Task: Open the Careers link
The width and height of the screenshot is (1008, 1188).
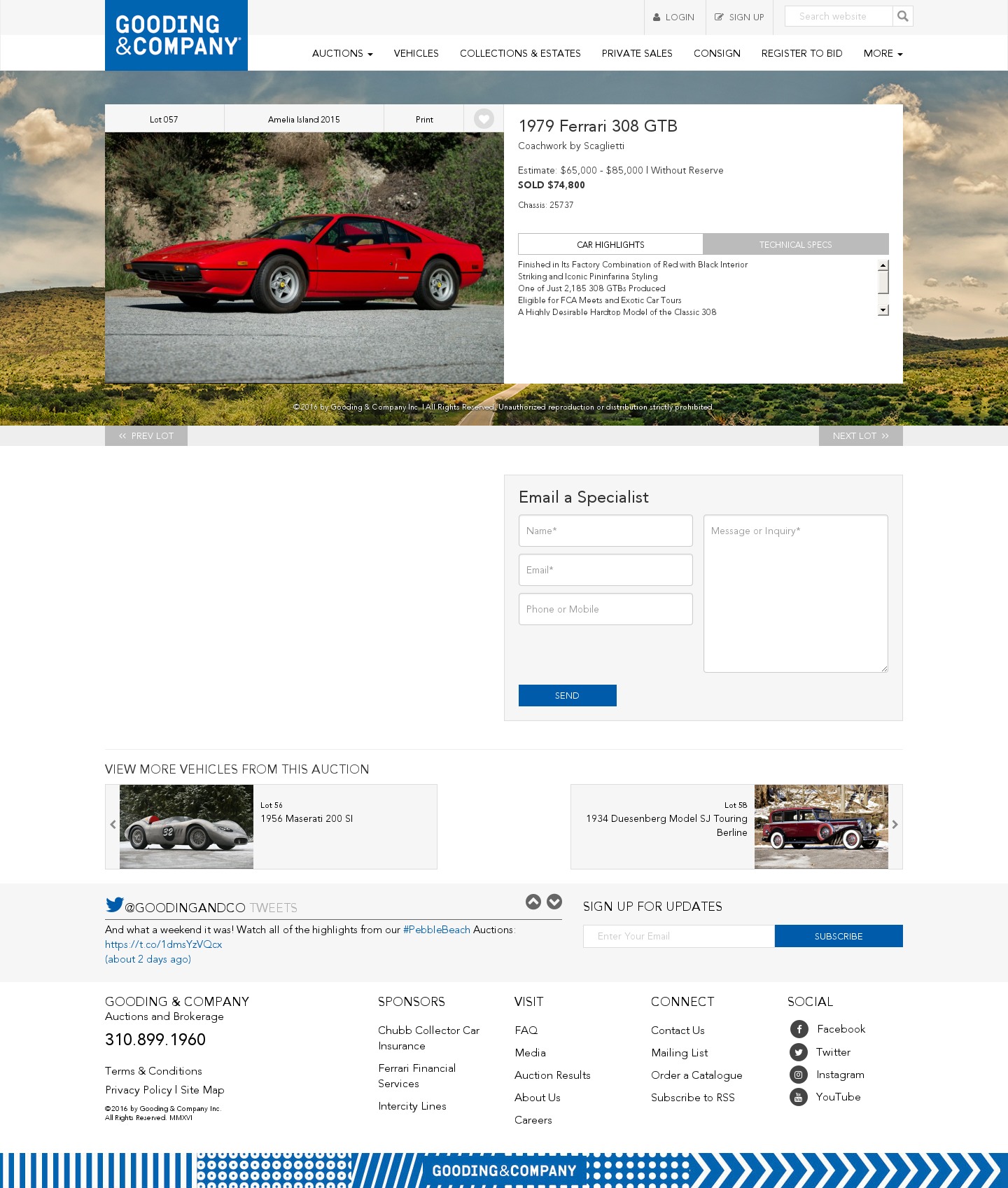Action: (x=533, y=1120)
